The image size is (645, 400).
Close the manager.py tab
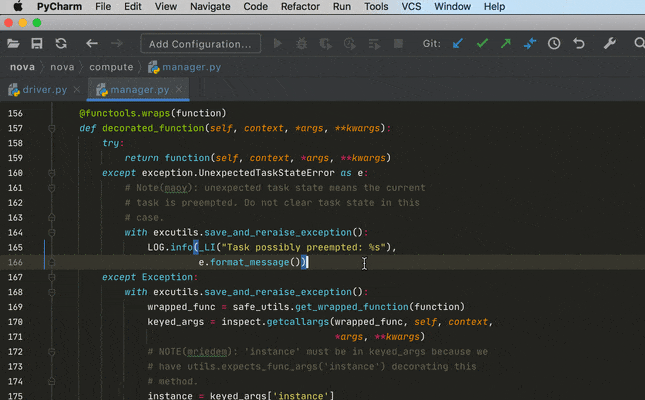(178, 90)
